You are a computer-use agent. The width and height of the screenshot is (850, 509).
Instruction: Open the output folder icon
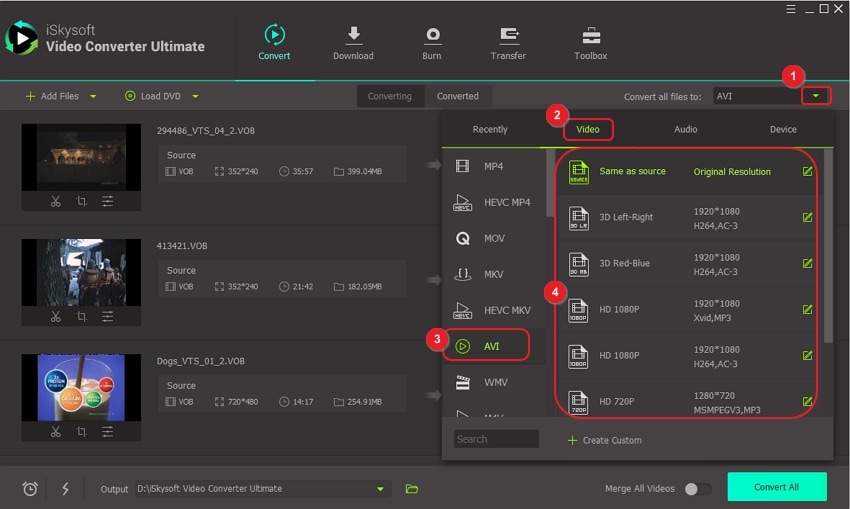pos(411,489)
